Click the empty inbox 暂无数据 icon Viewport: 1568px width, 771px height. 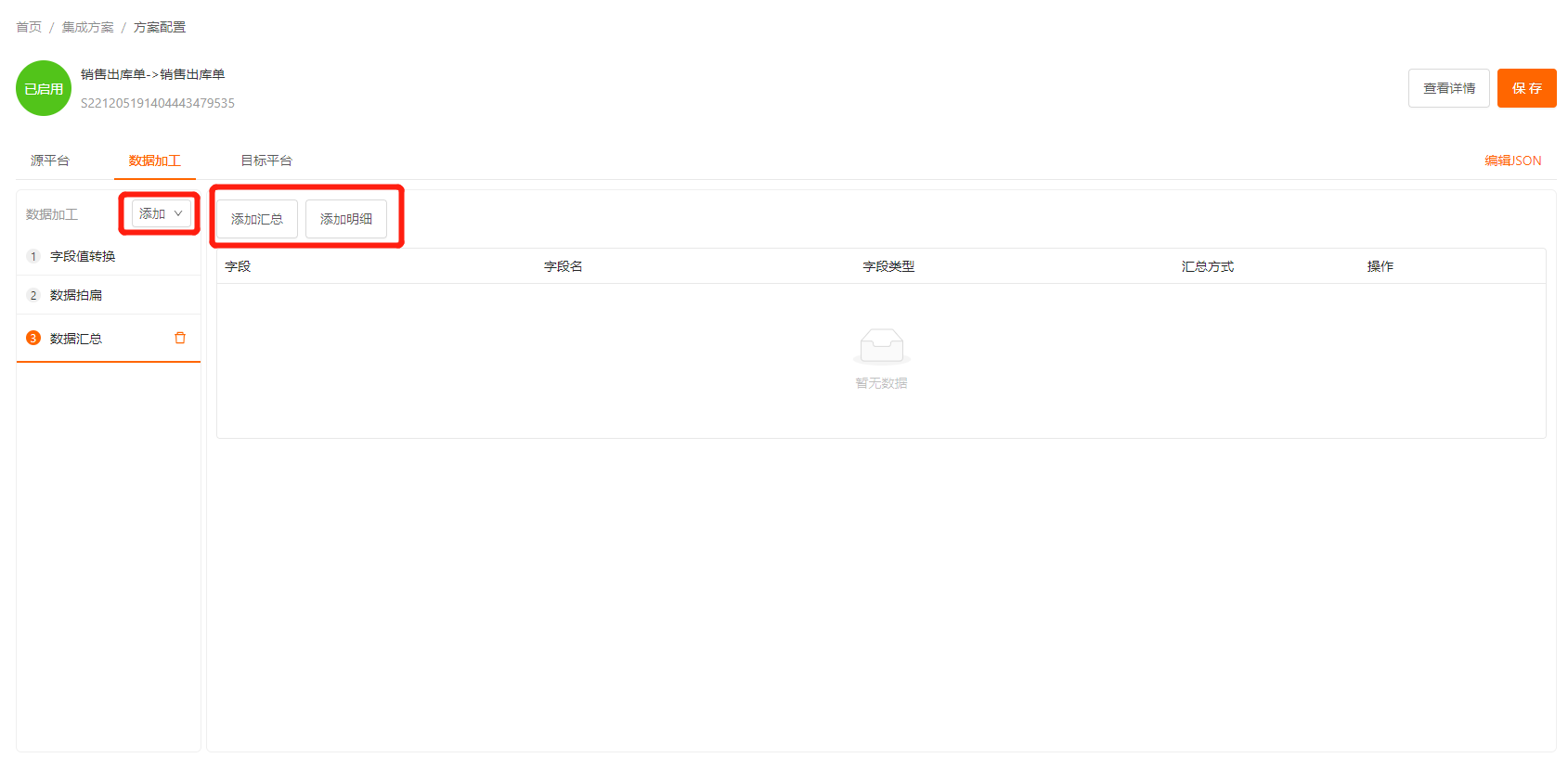881,346
